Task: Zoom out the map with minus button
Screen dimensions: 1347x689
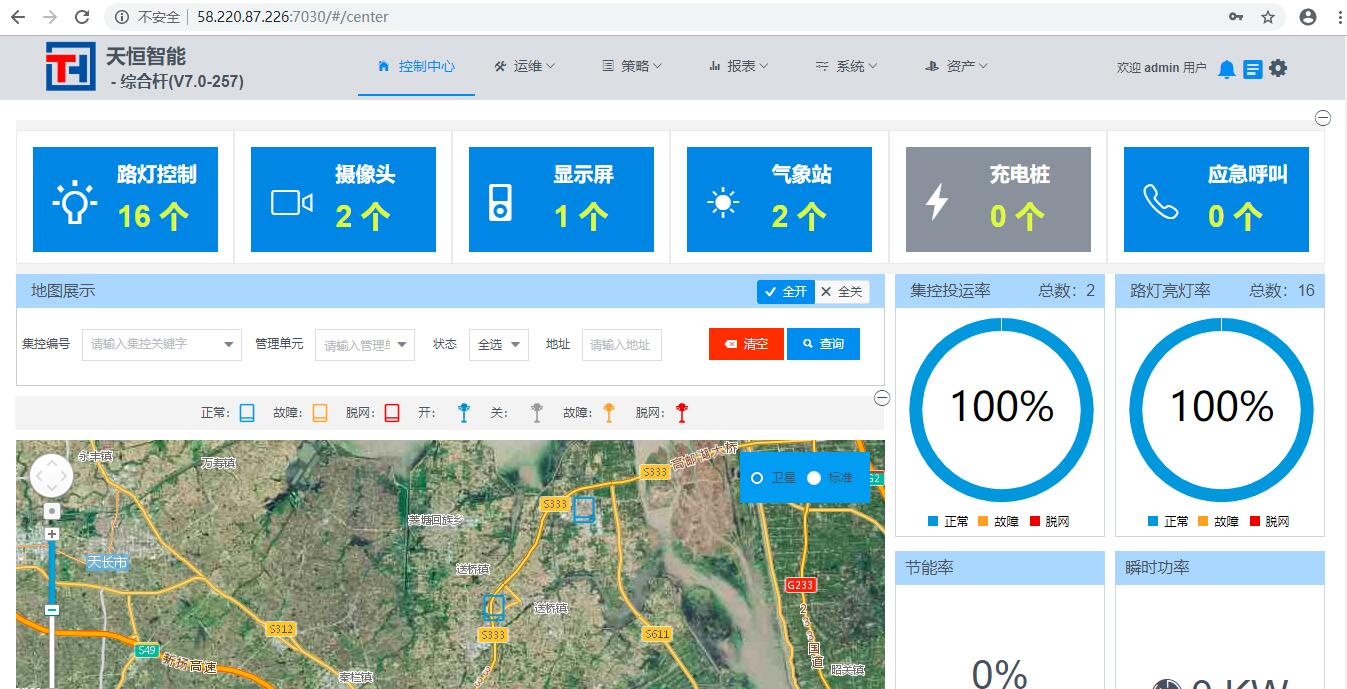Action: pyautogui.click(x=52, y=610)
